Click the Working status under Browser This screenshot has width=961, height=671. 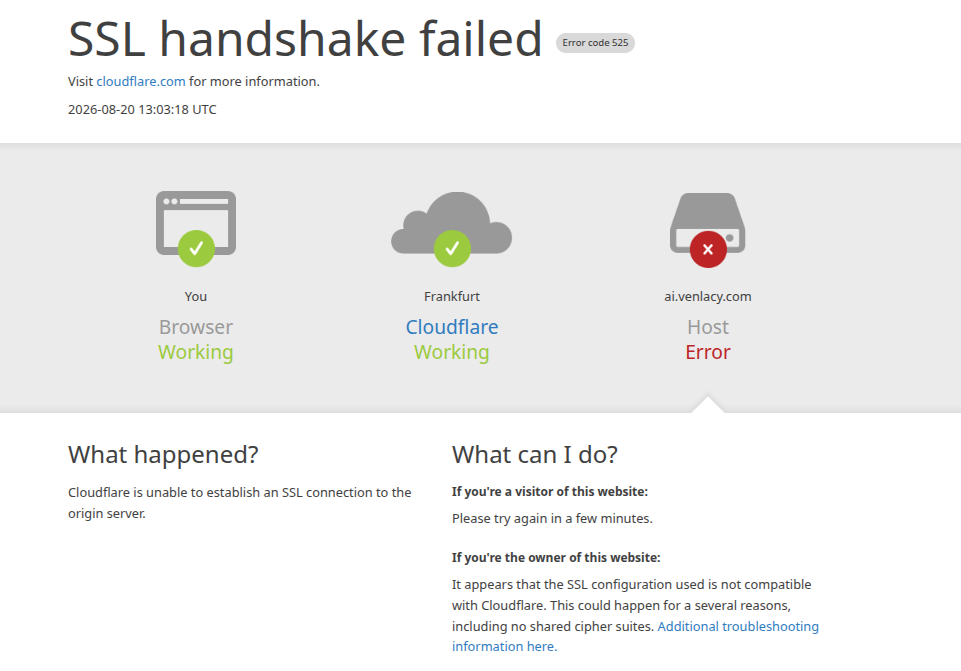(196, 352)
